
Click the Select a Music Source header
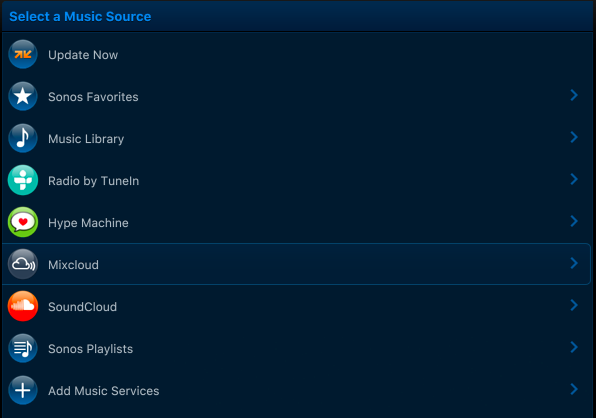(80, 17)
